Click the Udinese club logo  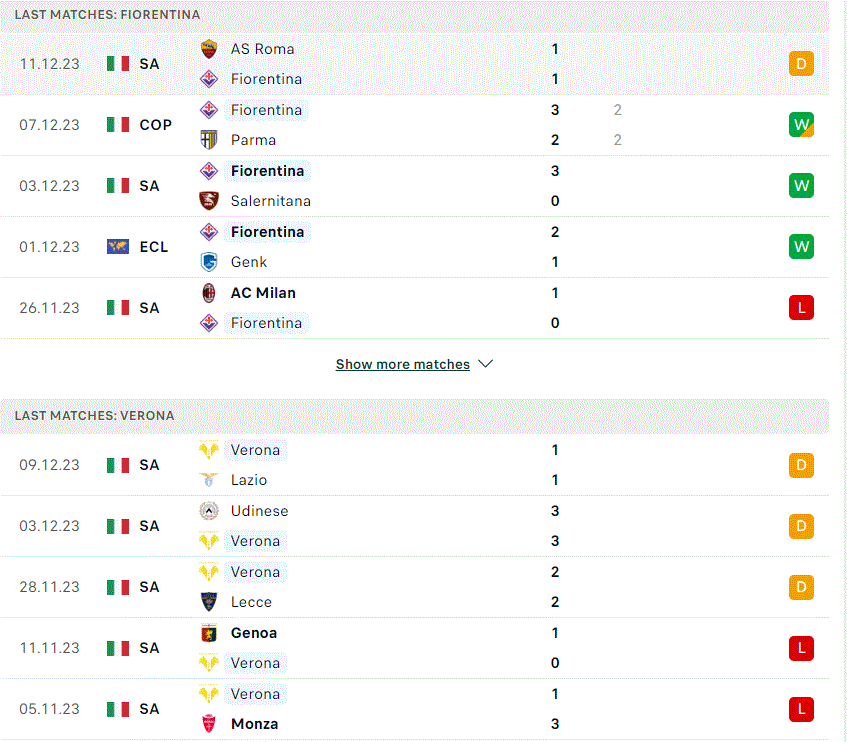[x=209, y=511]
